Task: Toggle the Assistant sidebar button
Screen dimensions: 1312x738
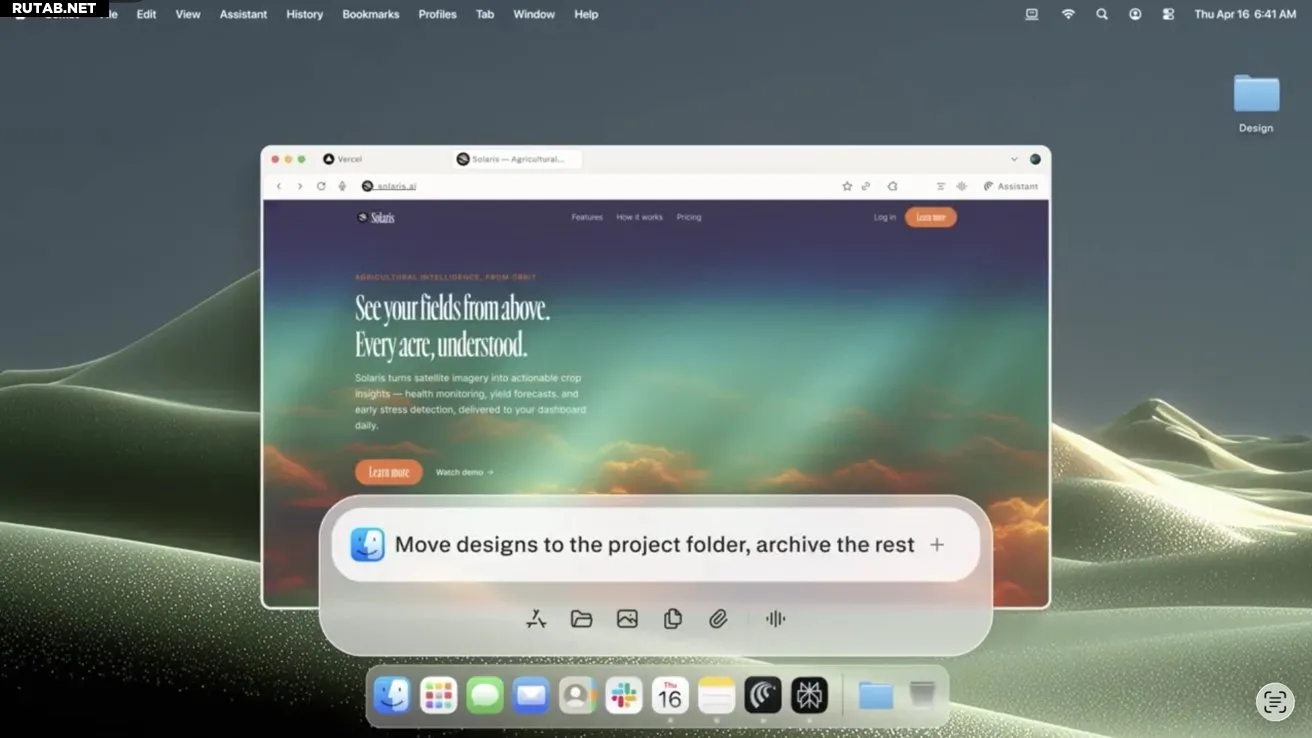Action: coord(1010,186)
